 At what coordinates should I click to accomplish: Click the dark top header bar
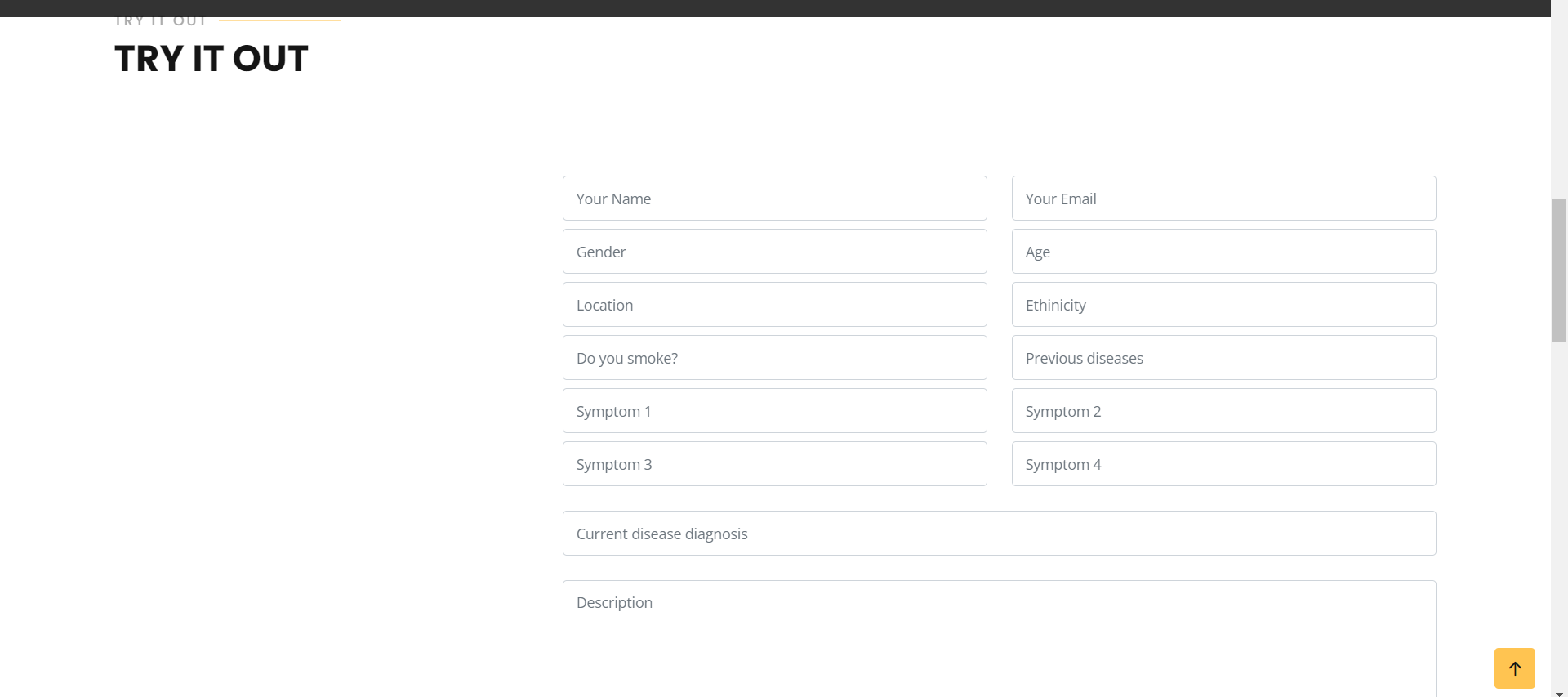(775, 8)
